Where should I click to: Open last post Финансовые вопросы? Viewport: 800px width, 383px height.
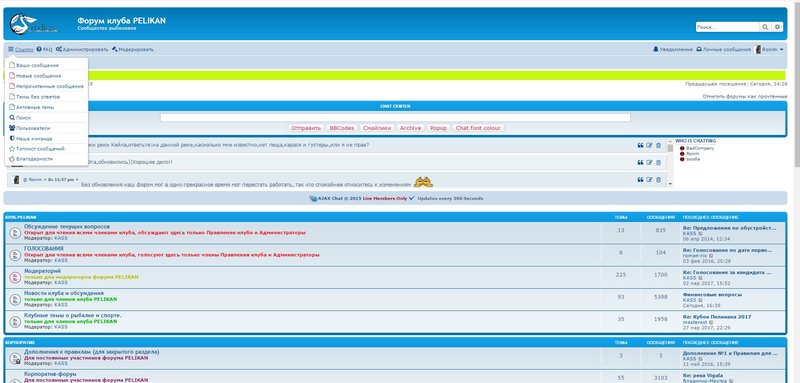[x=712, y=295]
